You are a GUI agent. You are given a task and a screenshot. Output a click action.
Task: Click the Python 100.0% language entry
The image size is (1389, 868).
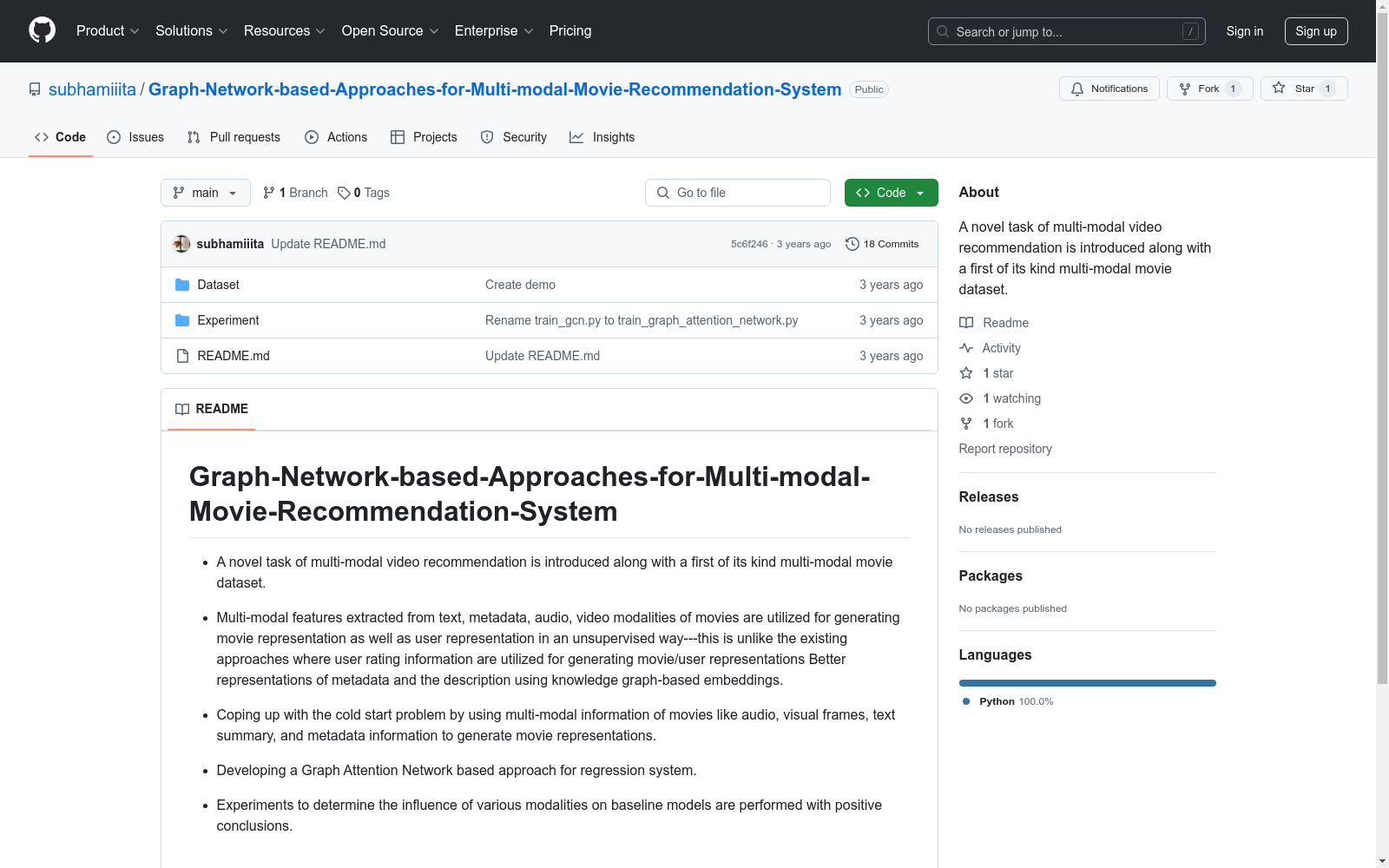(x=1008, y=701)
